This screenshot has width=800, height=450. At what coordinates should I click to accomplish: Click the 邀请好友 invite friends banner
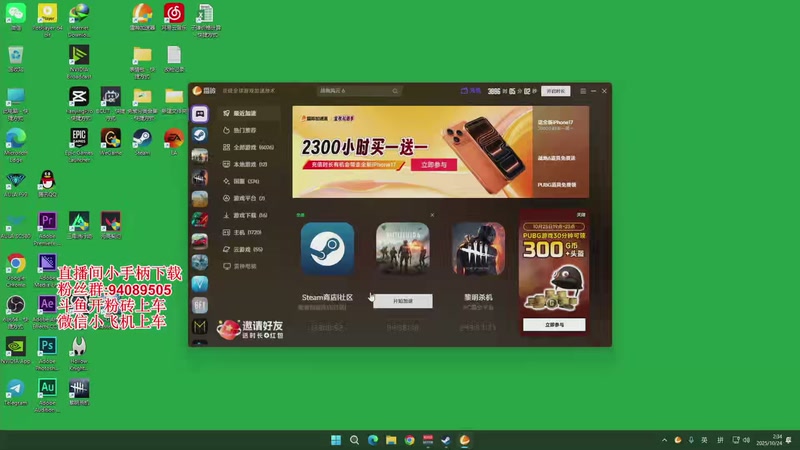point(250,330)
